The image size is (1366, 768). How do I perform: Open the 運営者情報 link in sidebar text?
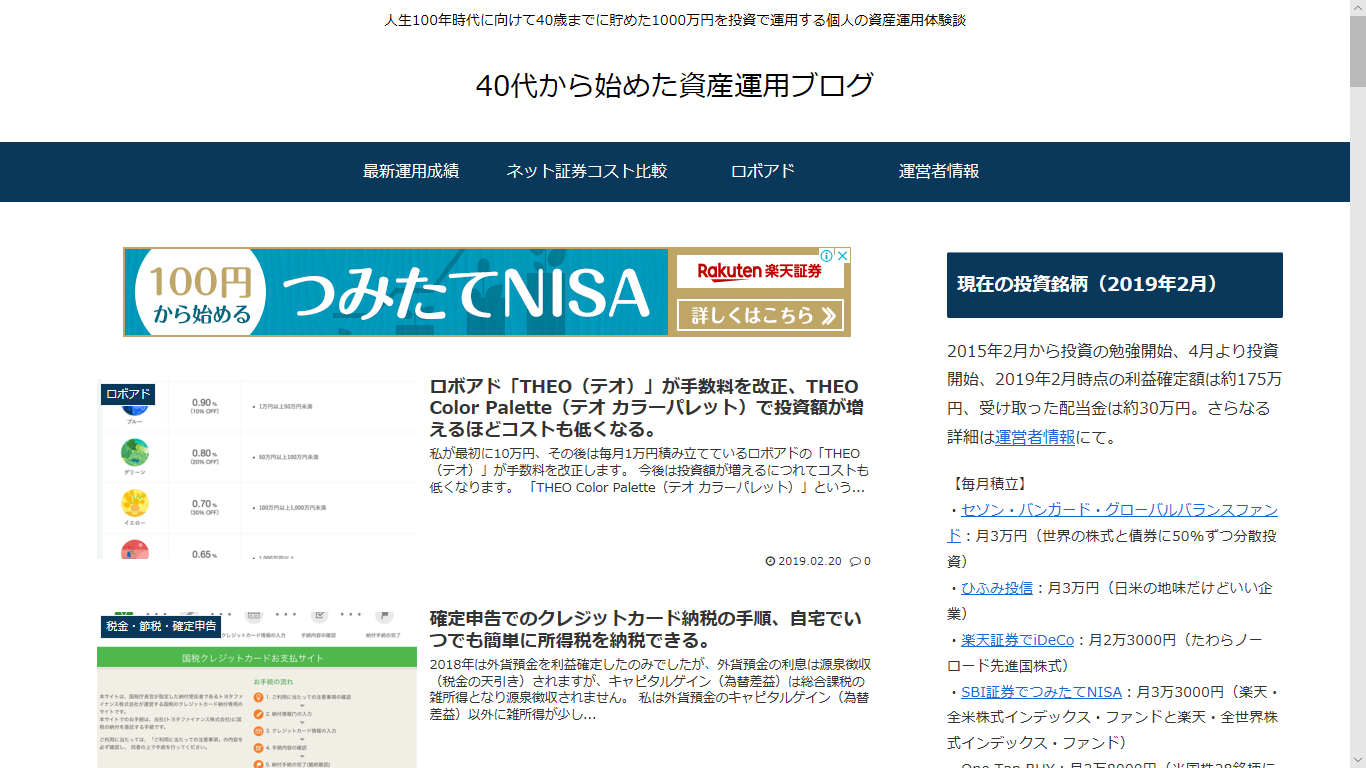[1035, 437]
